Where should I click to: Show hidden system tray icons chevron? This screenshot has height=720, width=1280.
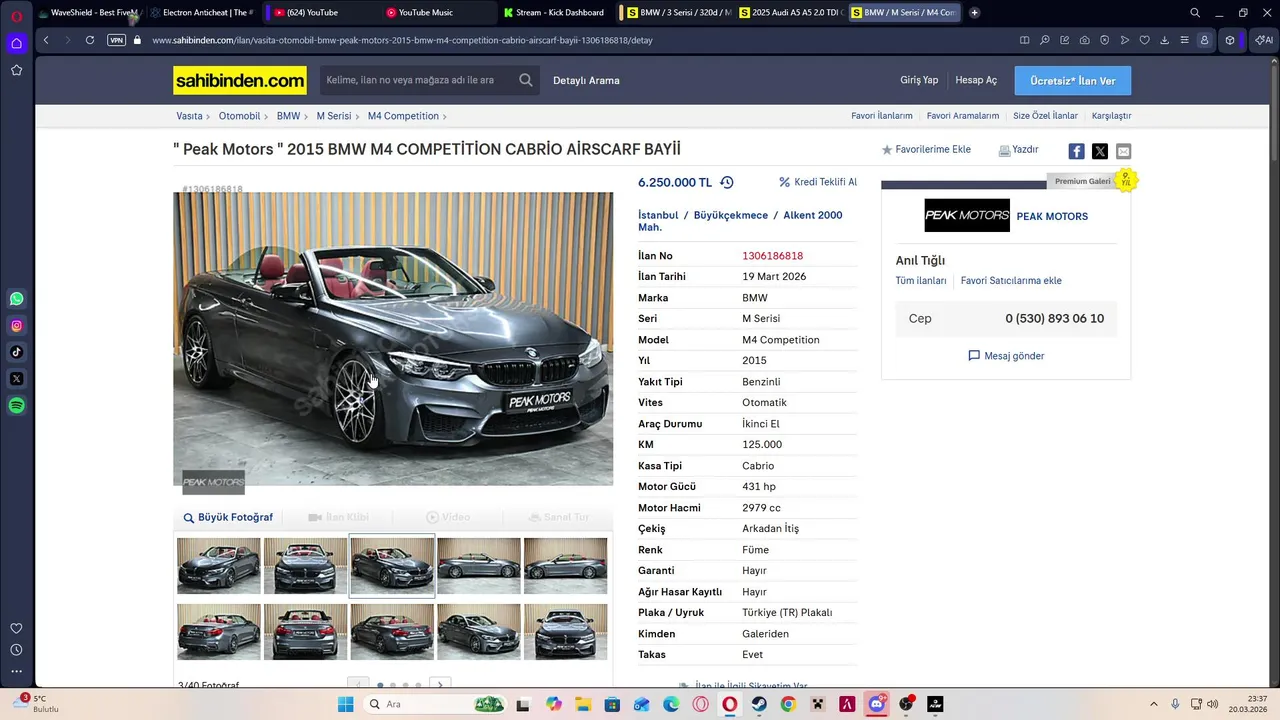click(x=1153, y=704)
